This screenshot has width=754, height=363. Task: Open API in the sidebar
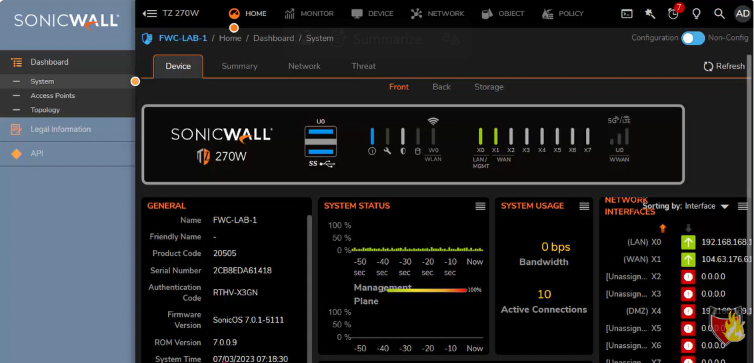pos(67,154)
